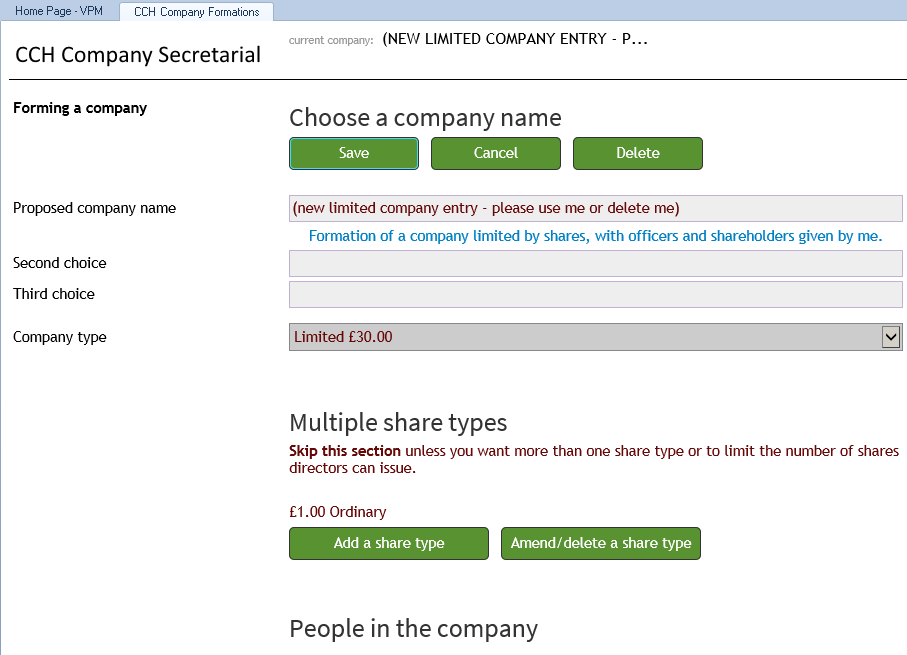Image resolution: width=907 pixels, height=655 pixels.
Task: Switch to the Home Page - VPM tab
Action: point(57,12)
